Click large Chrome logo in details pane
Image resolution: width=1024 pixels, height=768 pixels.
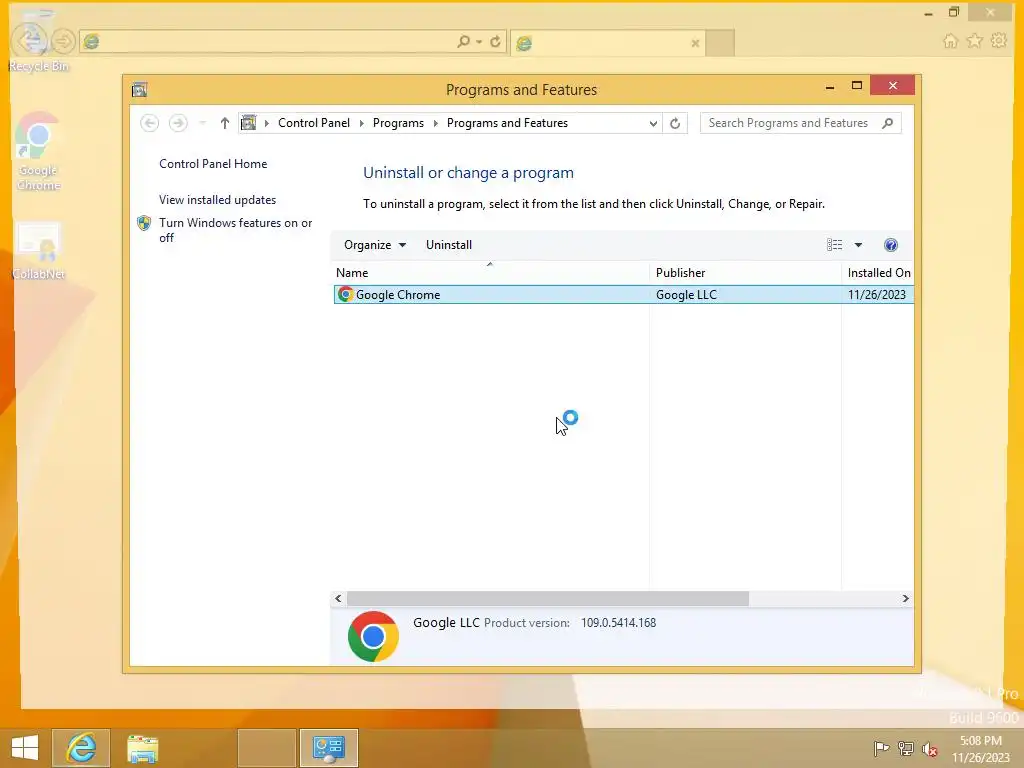(374, 636)
